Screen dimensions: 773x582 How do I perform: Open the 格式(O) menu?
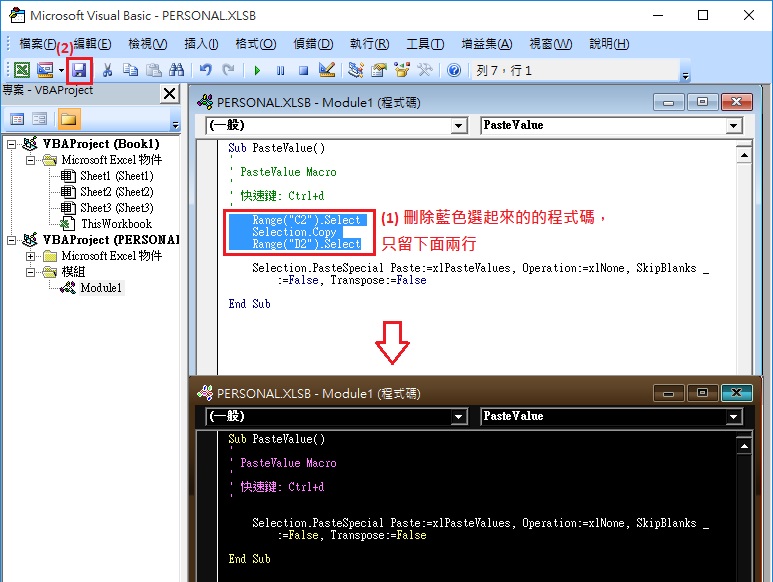point(256,44)
